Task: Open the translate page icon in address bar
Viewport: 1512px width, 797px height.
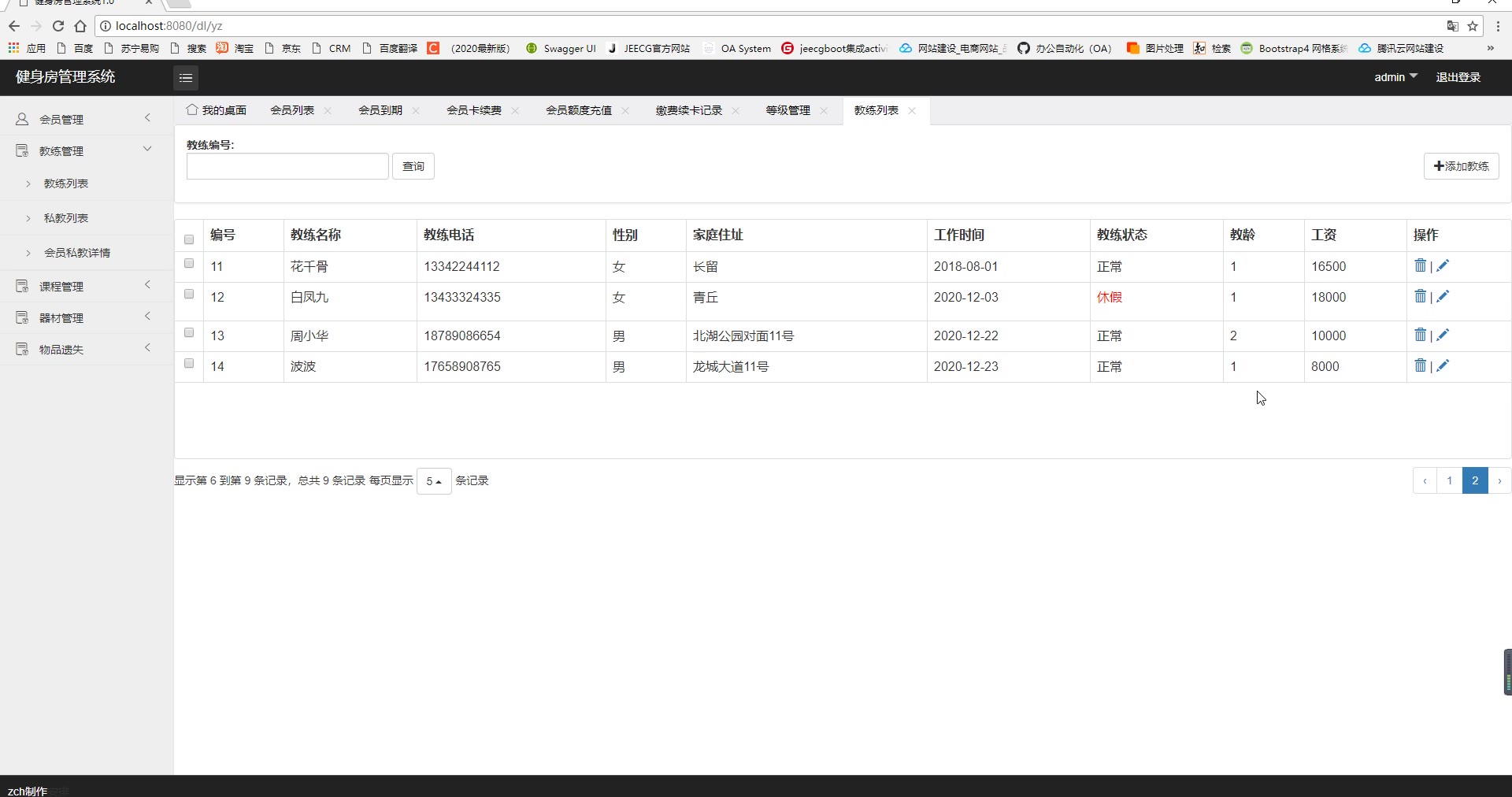Action: pos(1453,26)
